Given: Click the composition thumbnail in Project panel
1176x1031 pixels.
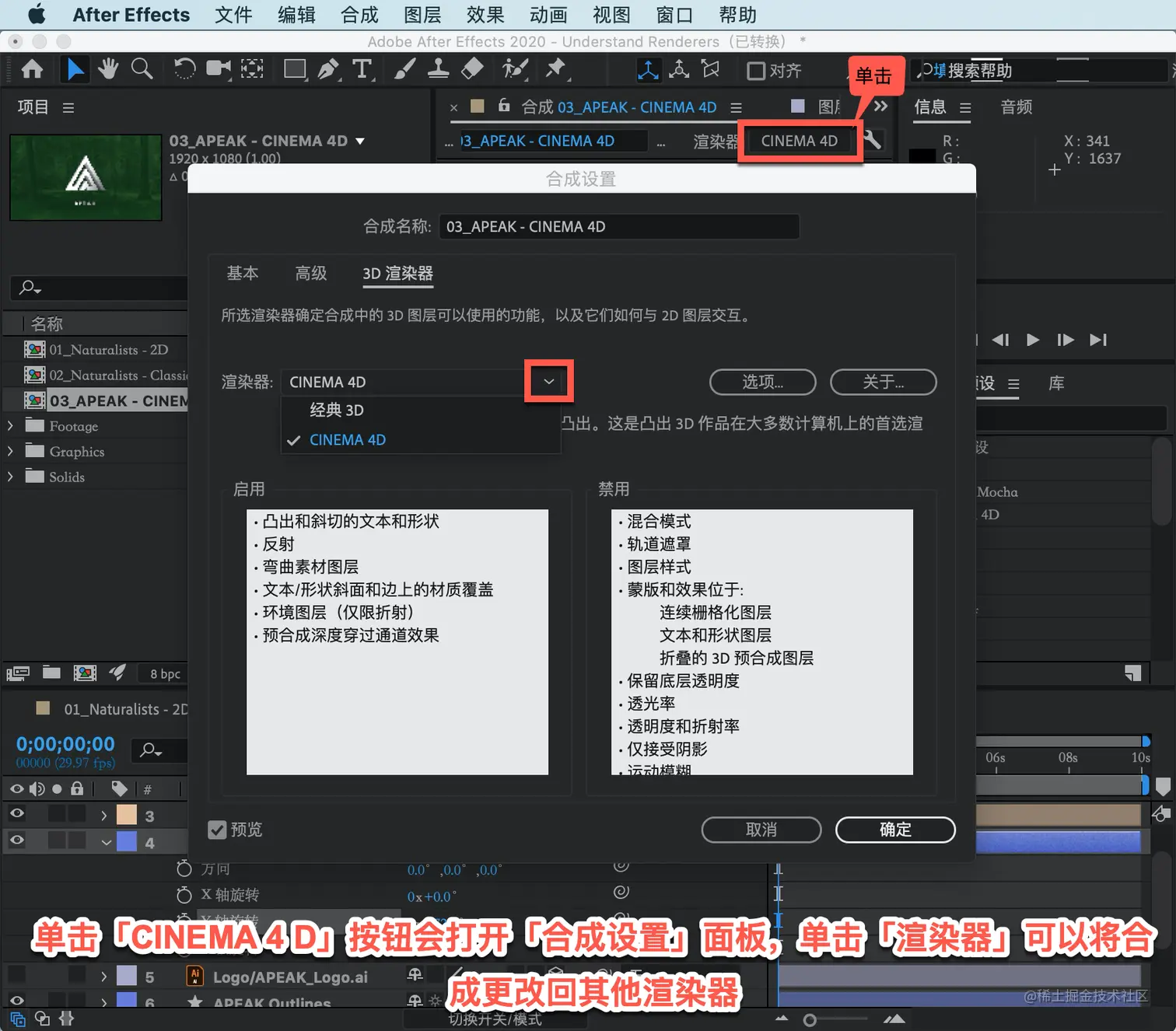Looking at the screenshot, I should point(86,177).
